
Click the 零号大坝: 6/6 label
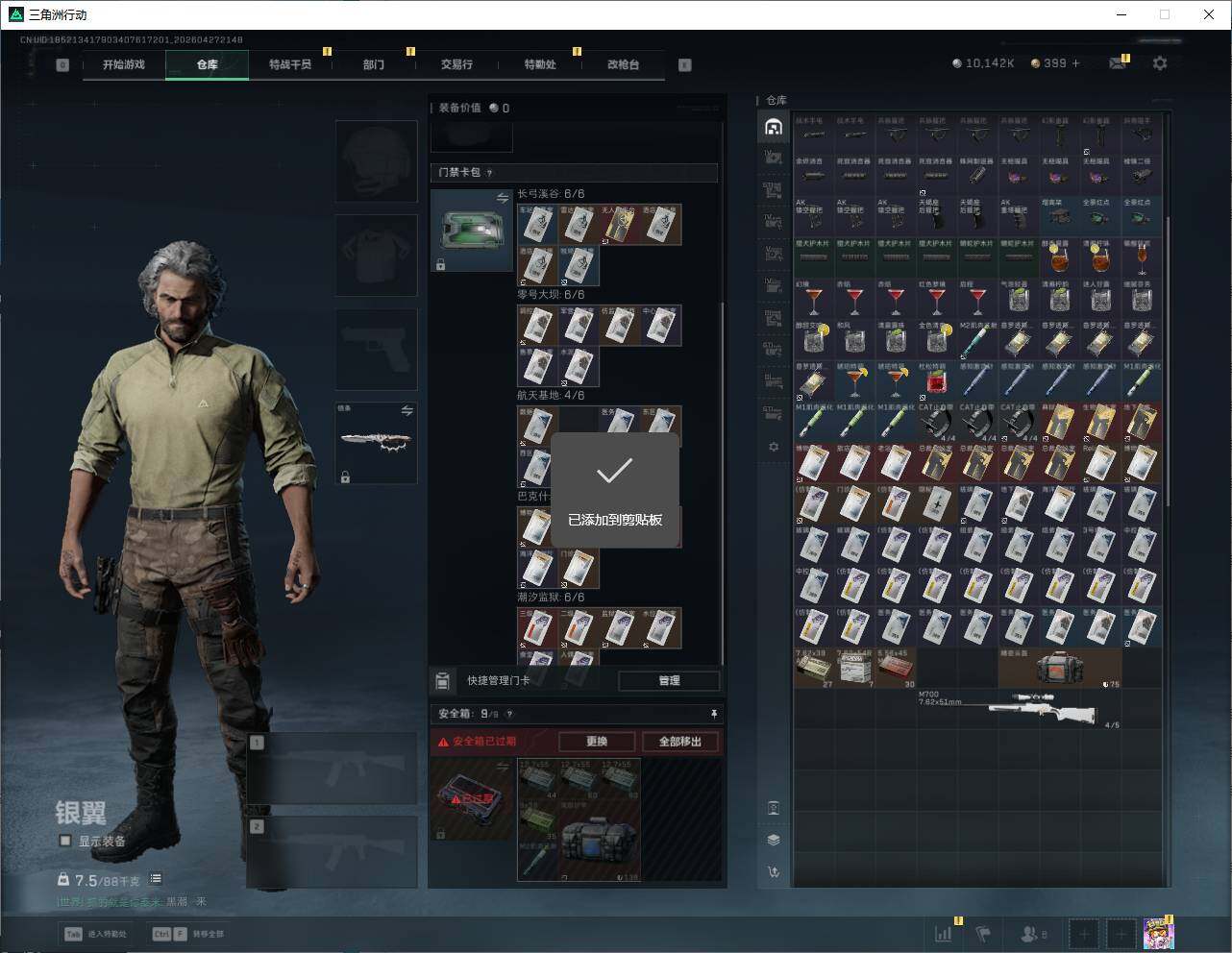point(551,295)
